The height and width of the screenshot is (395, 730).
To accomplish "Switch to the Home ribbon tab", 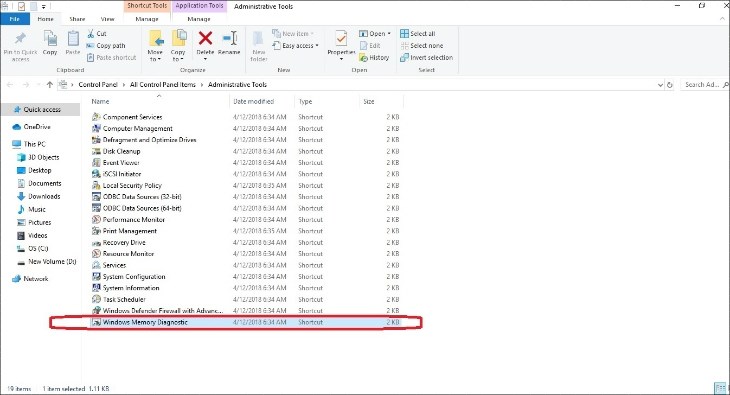I will click(46, 19).
